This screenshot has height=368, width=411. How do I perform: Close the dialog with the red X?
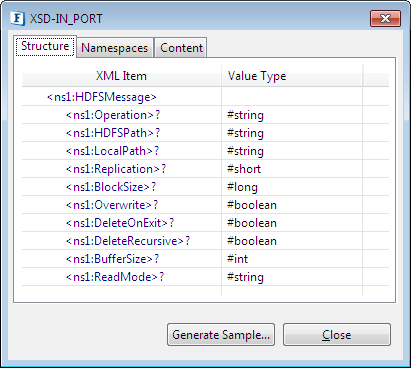[x=385, y=18]
